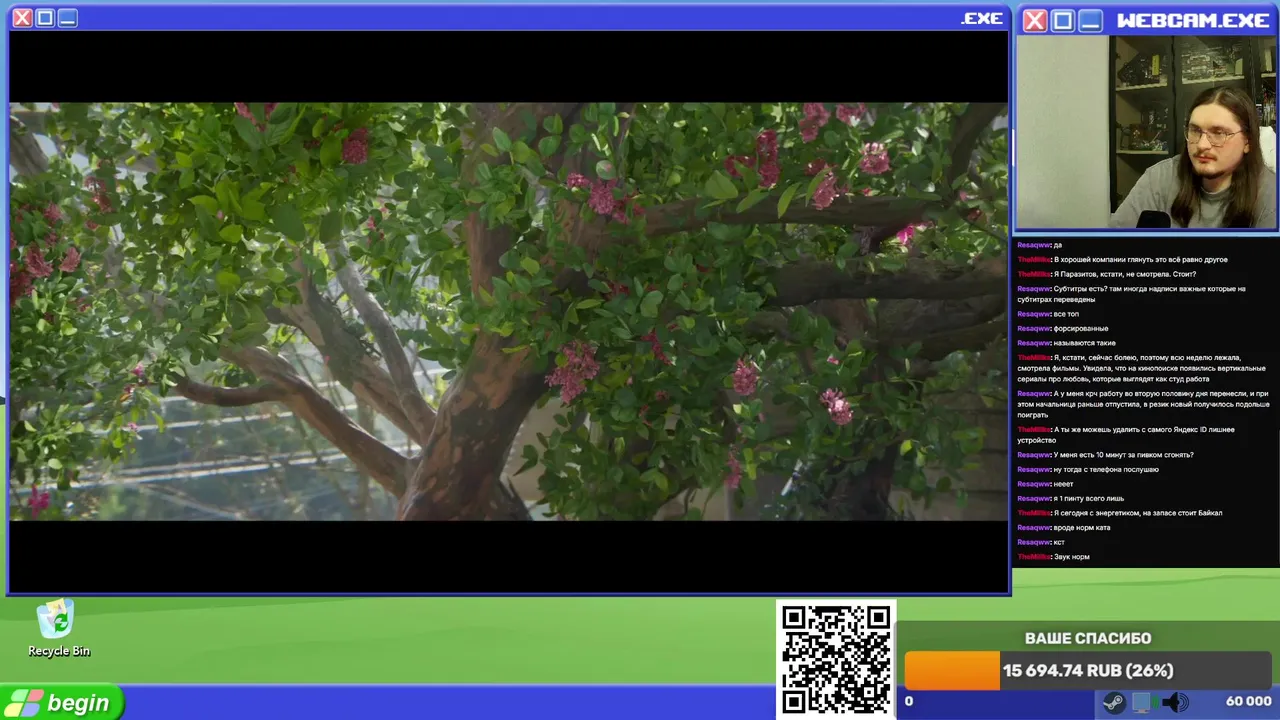Open the begin start menu button
The width and height of the screenshot is (1280, 720).
pos(62,703)
